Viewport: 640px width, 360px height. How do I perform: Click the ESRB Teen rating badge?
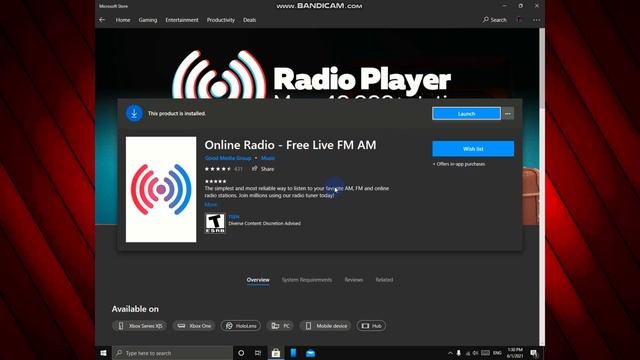[x=215, y=223]
